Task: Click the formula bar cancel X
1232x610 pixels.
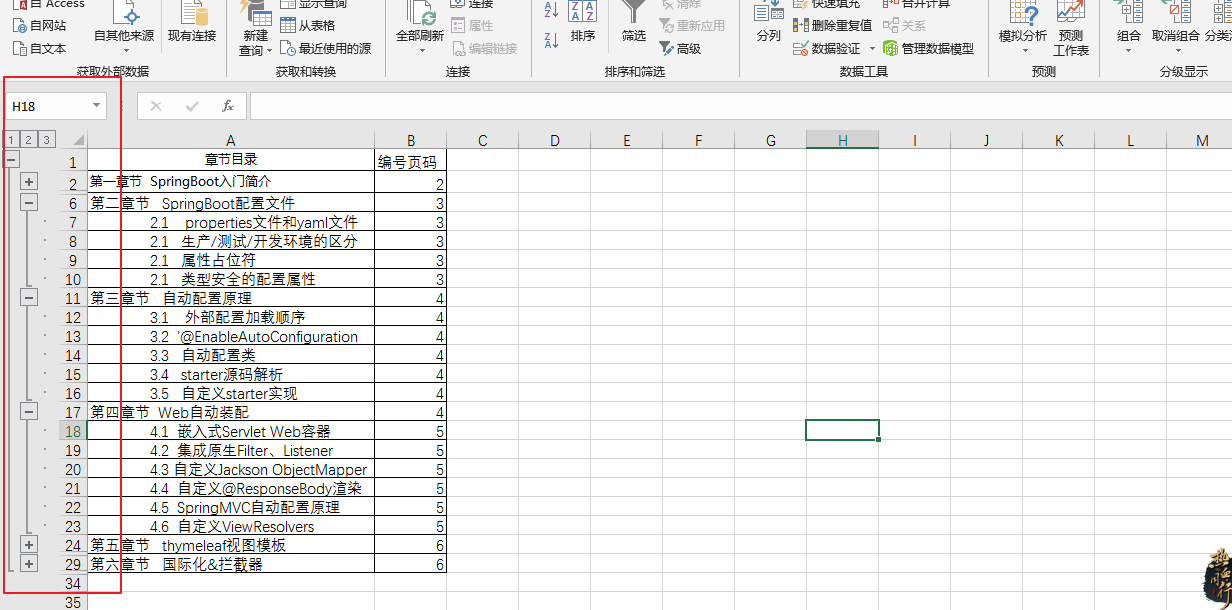Action: coord(156,106)
